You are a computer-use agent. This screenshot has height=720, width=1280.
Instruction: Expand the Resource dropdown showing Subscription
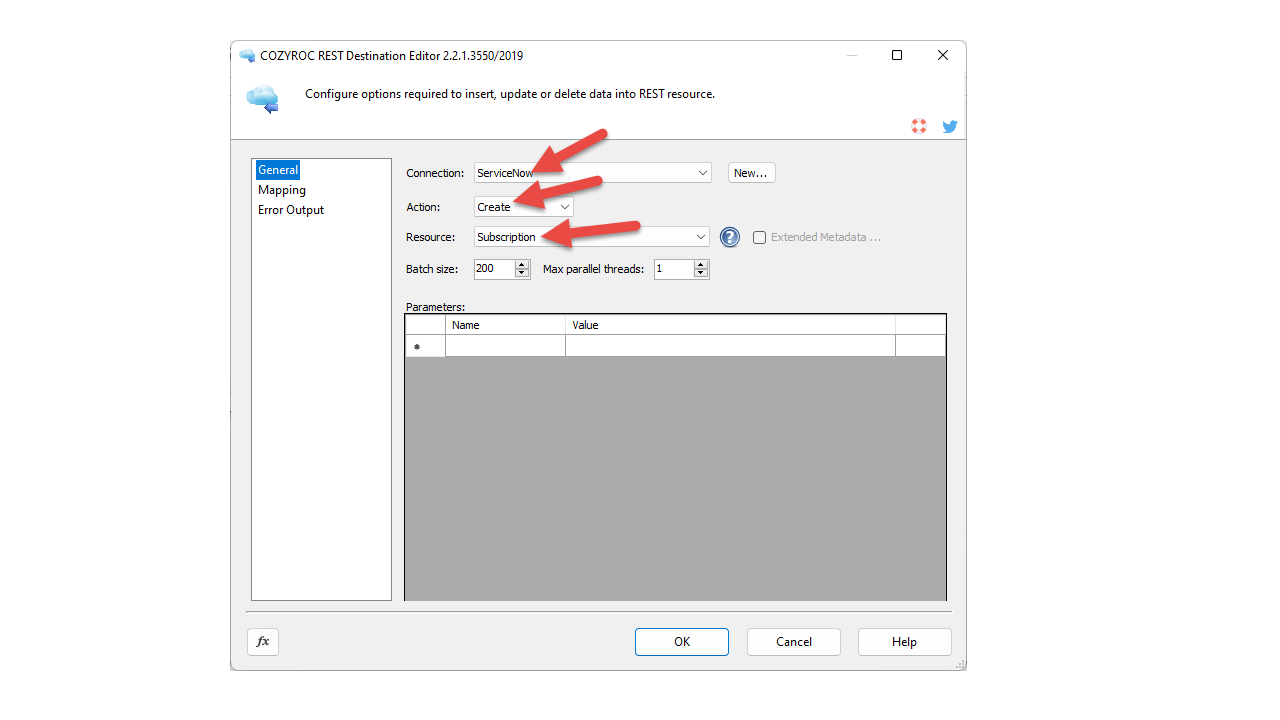tap(701, 237)
